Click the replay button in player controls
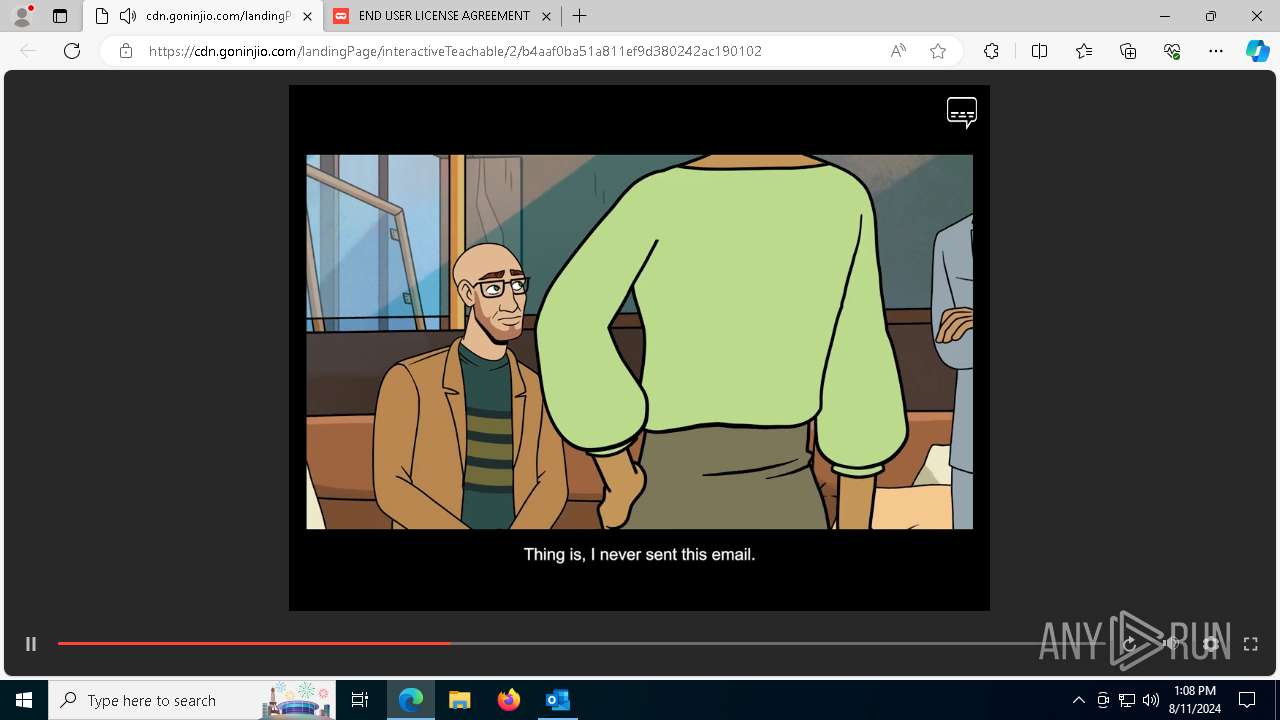This screenshot has width=1280, height=720. [x=1130, y=644]
